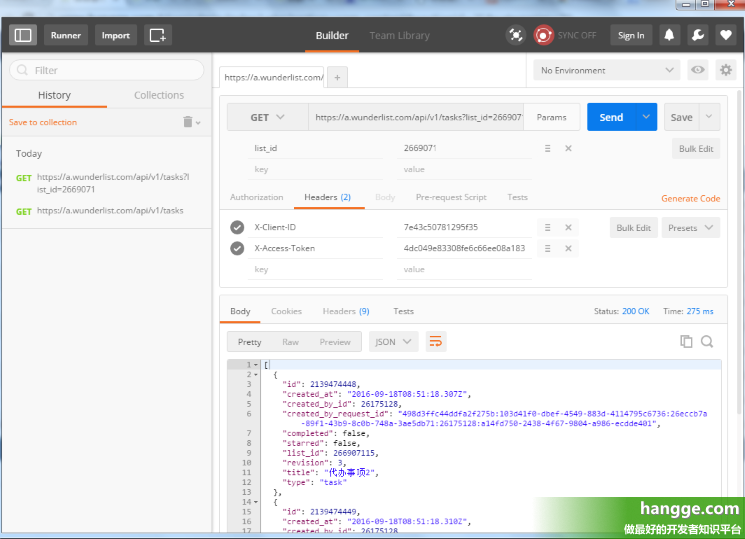Open the response Headers (9) tab
The image size is (745, 539).
click(346, 311)
